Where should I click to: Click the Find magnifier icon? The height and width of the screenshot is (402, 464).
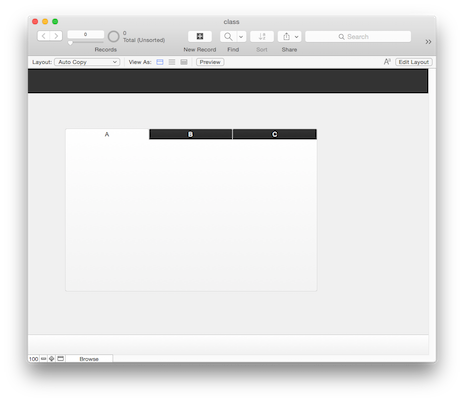coord(228,36)
